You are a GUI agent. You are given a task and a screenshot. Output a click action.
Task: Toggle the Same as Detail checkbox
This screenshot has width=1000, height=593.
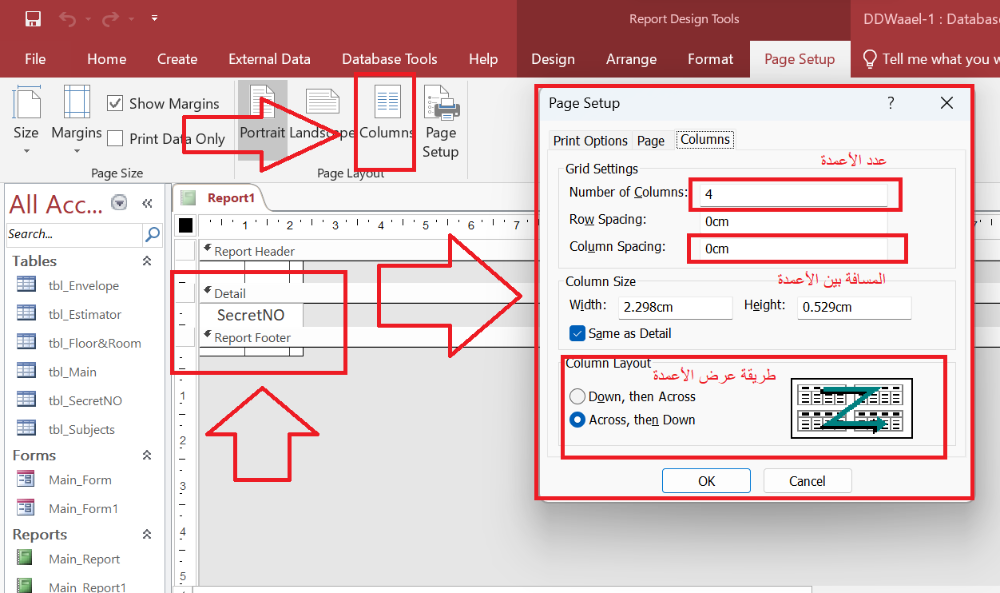click(x=577, y=333)
